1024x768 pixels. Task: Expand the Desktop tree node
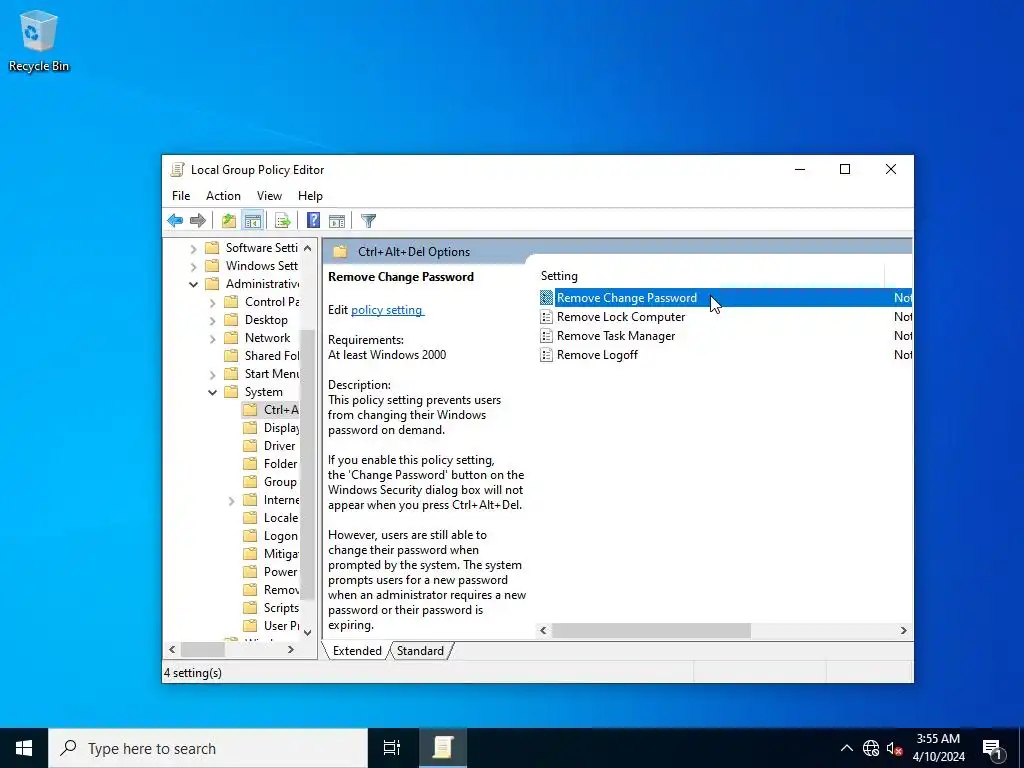[x=212, y=321]
